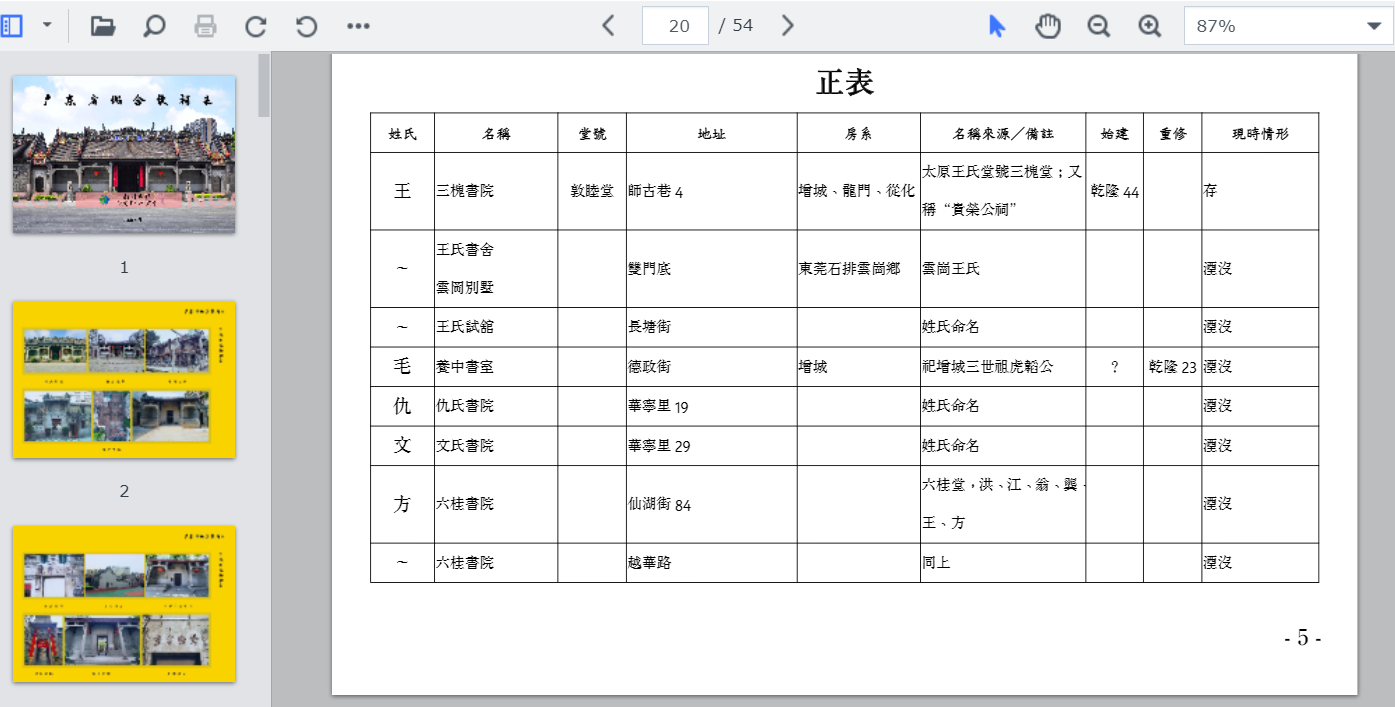Activate the select cursor tool
This screenshot has height=707, width=1395.
(x=996, y=26)
